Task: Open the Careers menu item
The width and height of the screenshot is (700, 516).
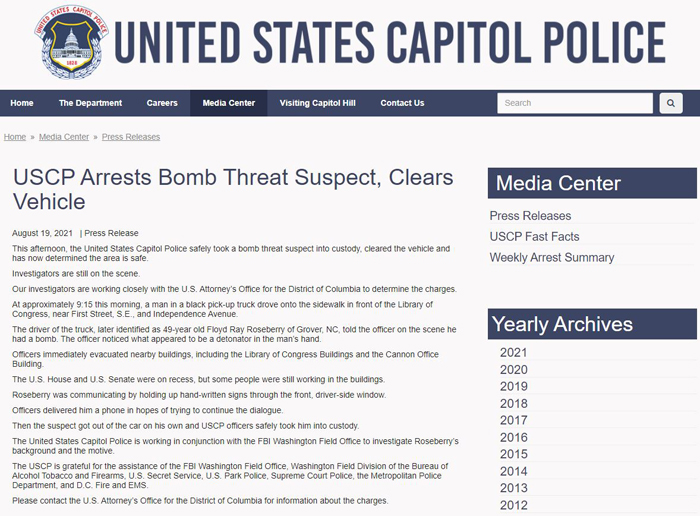Action: click(162, 103)
